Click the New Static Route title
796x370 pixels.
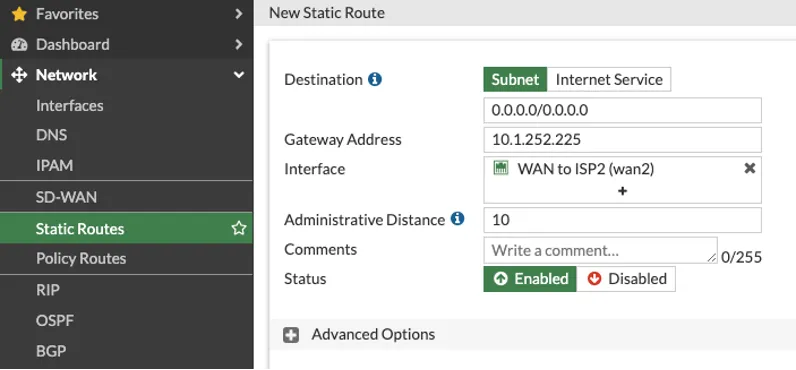pyautogui.click(x=327, y=13)
